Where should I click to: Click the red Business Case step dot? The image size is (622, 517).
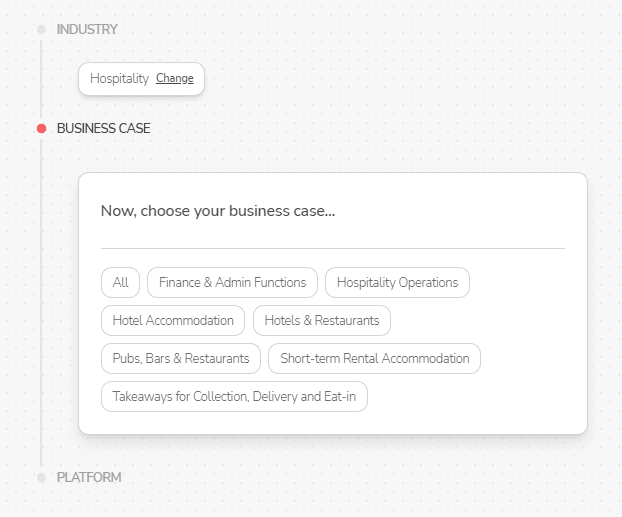point(41,128)
